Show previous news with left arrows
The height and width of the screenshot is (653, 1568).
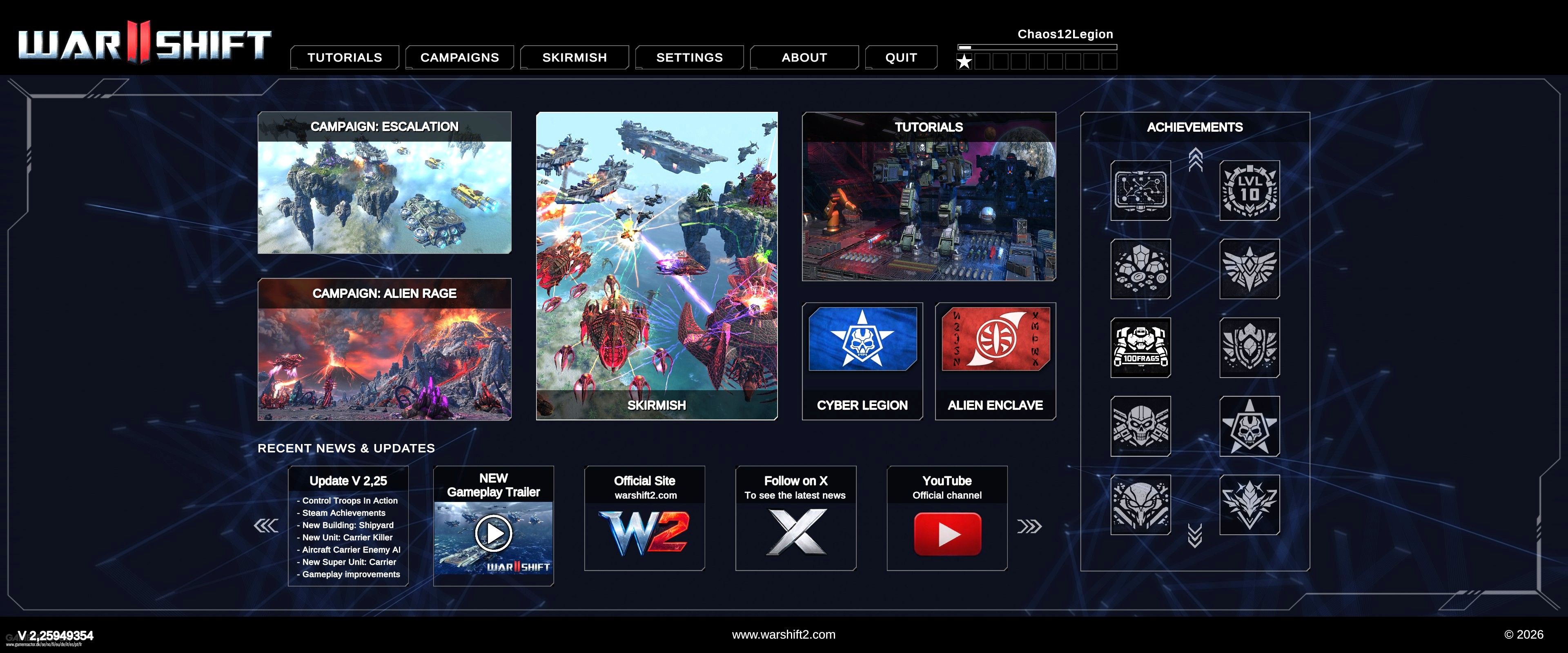266,526
